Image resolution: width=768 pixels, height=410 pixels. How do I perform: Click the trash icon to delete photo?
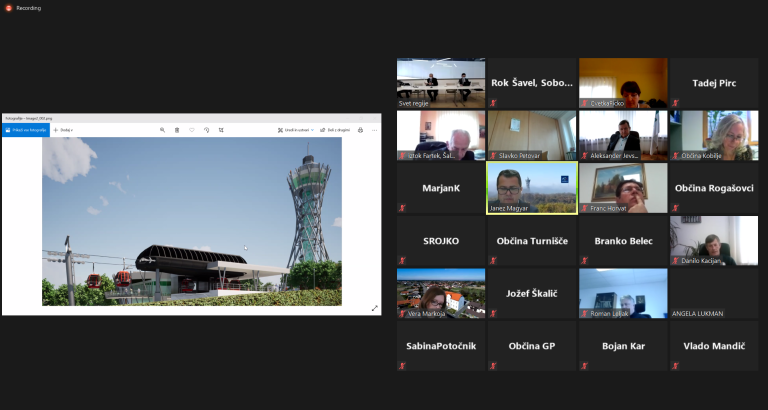pyautogui.click(x=177, y=130)
